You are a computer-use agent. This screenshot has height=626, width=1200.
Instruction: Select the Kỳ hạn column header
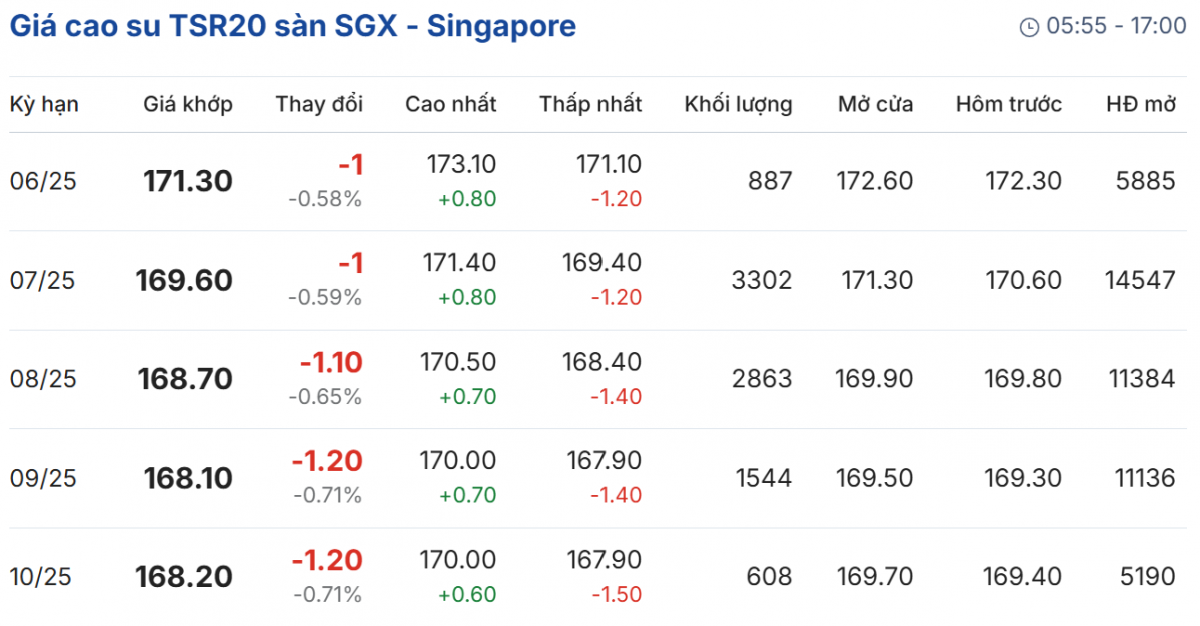point(44,104)
